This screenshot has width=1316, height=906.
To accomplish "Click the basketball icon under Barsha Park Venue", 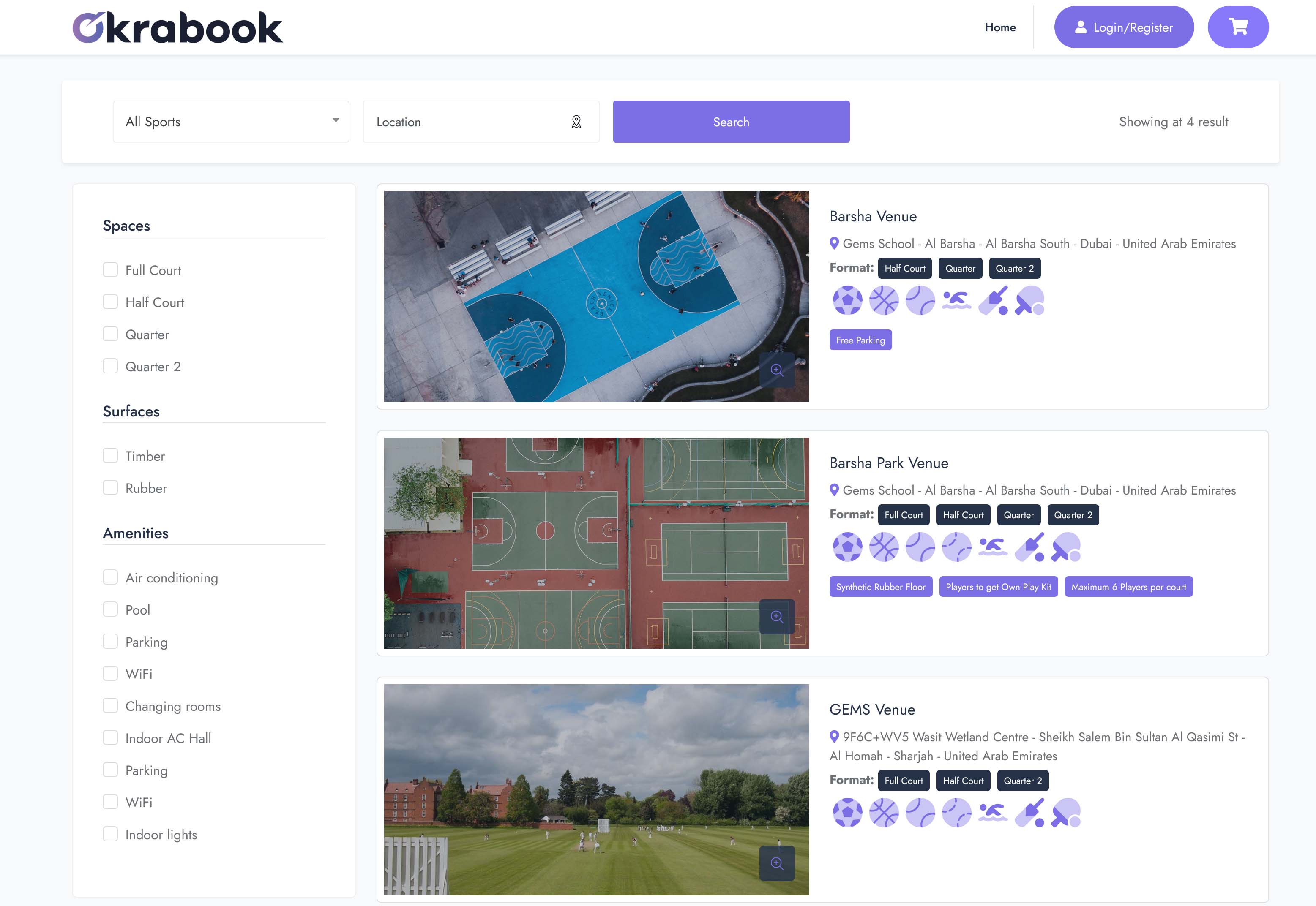I will [884, 547].
